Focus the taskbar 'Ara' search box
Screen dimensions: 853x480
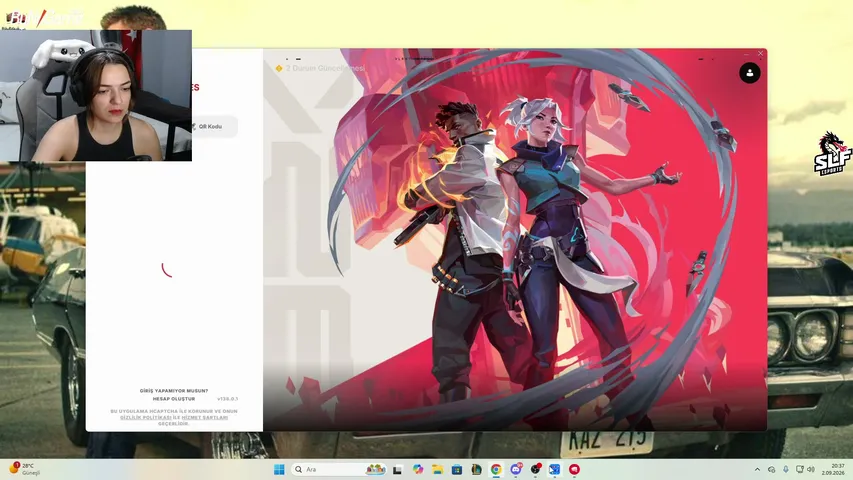pos(340,469)
